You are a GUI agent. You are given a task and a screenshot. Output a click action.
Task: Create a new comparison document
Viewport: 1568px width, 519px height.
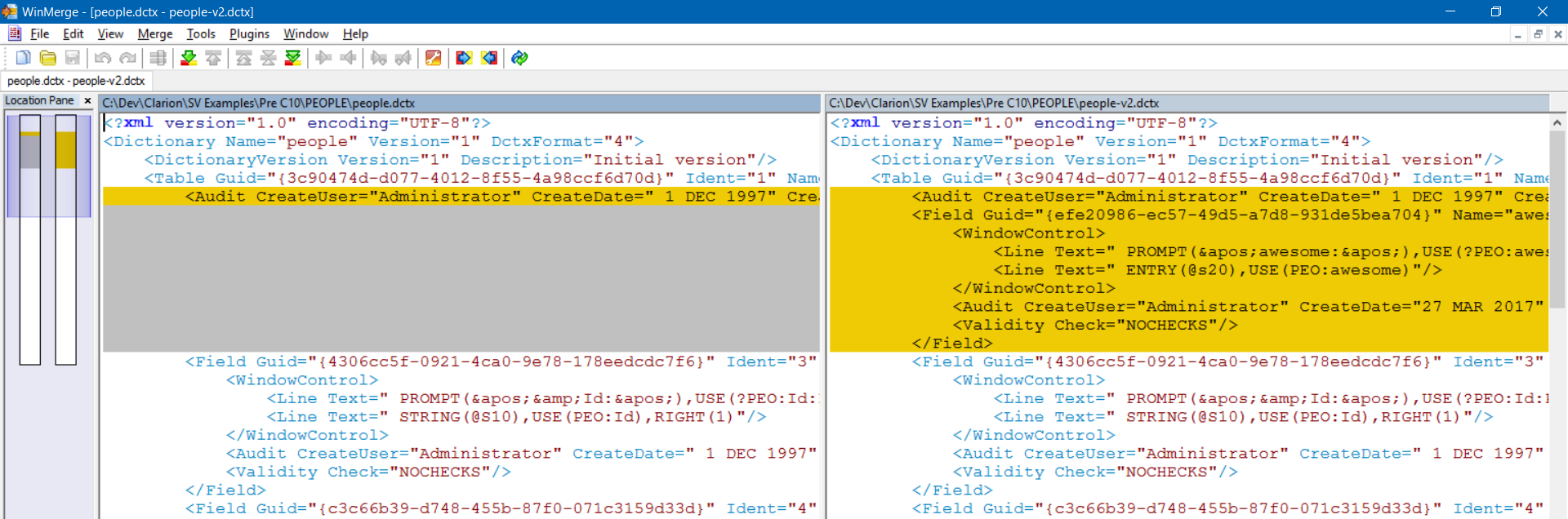click(x=24, y=58)
